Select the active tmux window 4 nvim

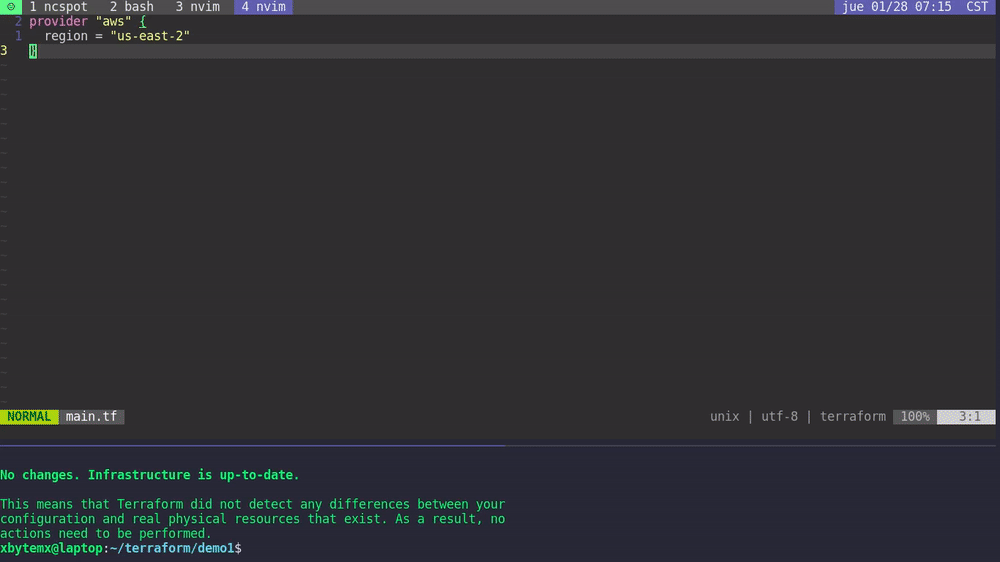263,7
